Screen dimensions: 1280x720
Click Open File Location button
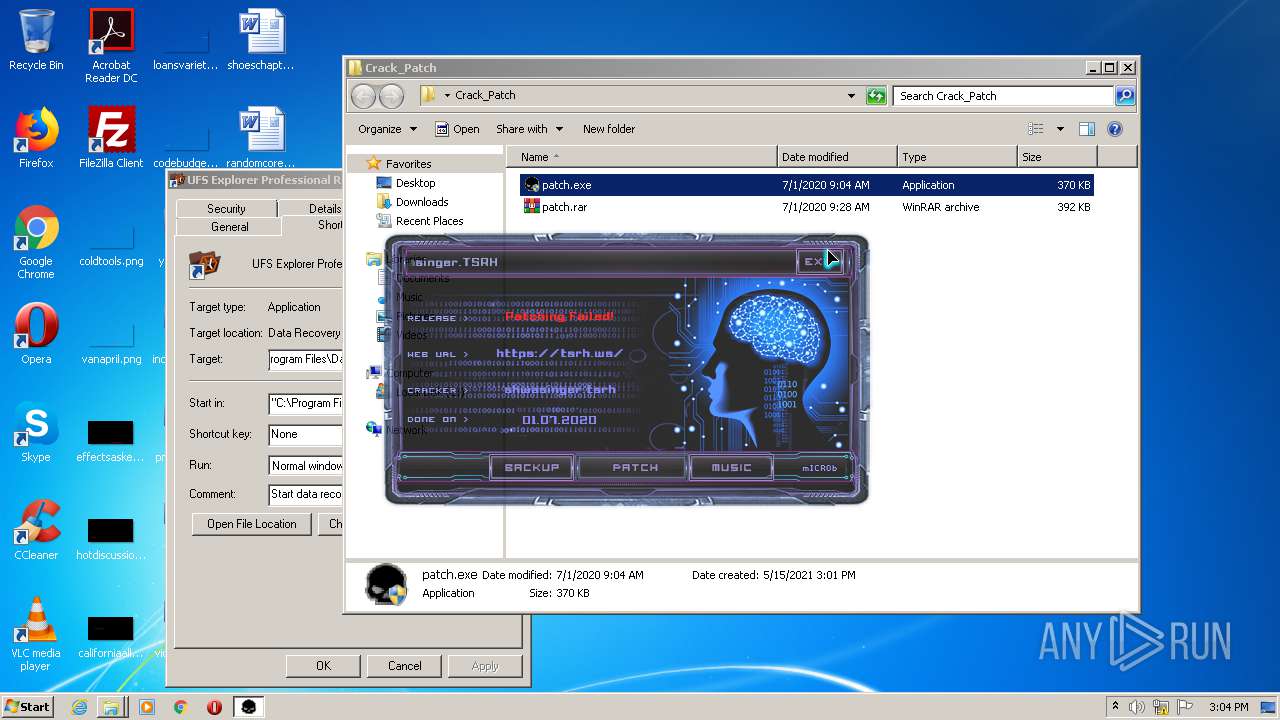click(x=251, y=524)
